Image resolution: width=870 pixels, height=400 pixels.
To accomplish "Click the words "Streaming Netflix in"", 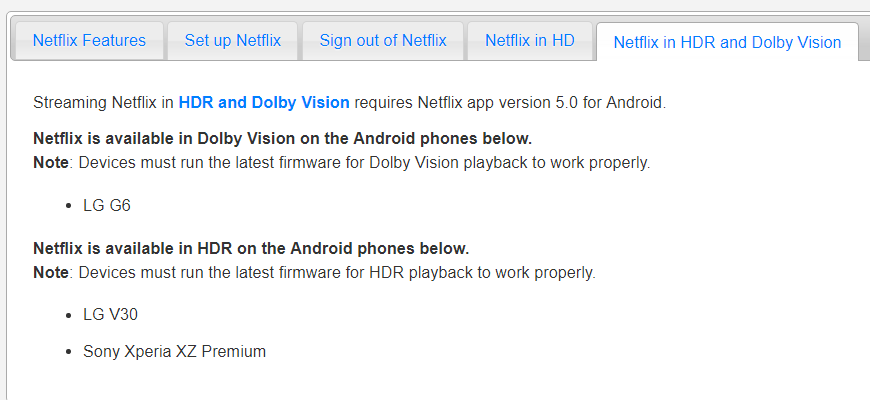I will pyautogui.click(x=104, y=103).
